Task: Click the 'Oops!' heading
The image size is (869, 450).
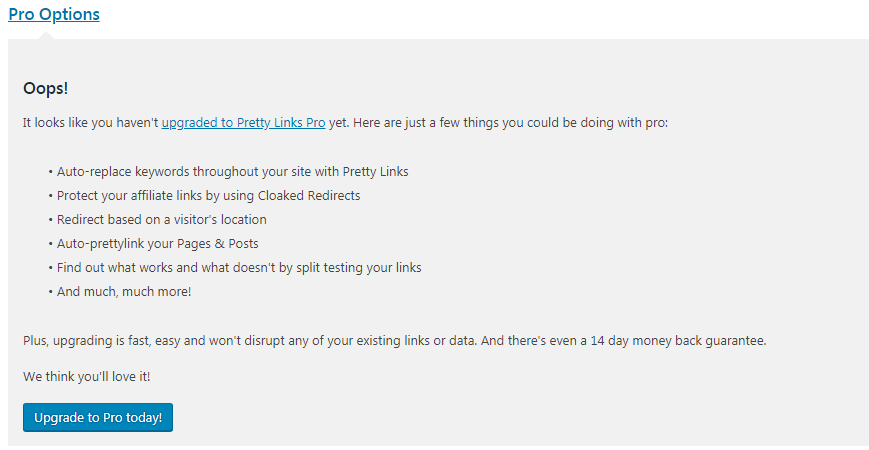Action: coord(46,89)
